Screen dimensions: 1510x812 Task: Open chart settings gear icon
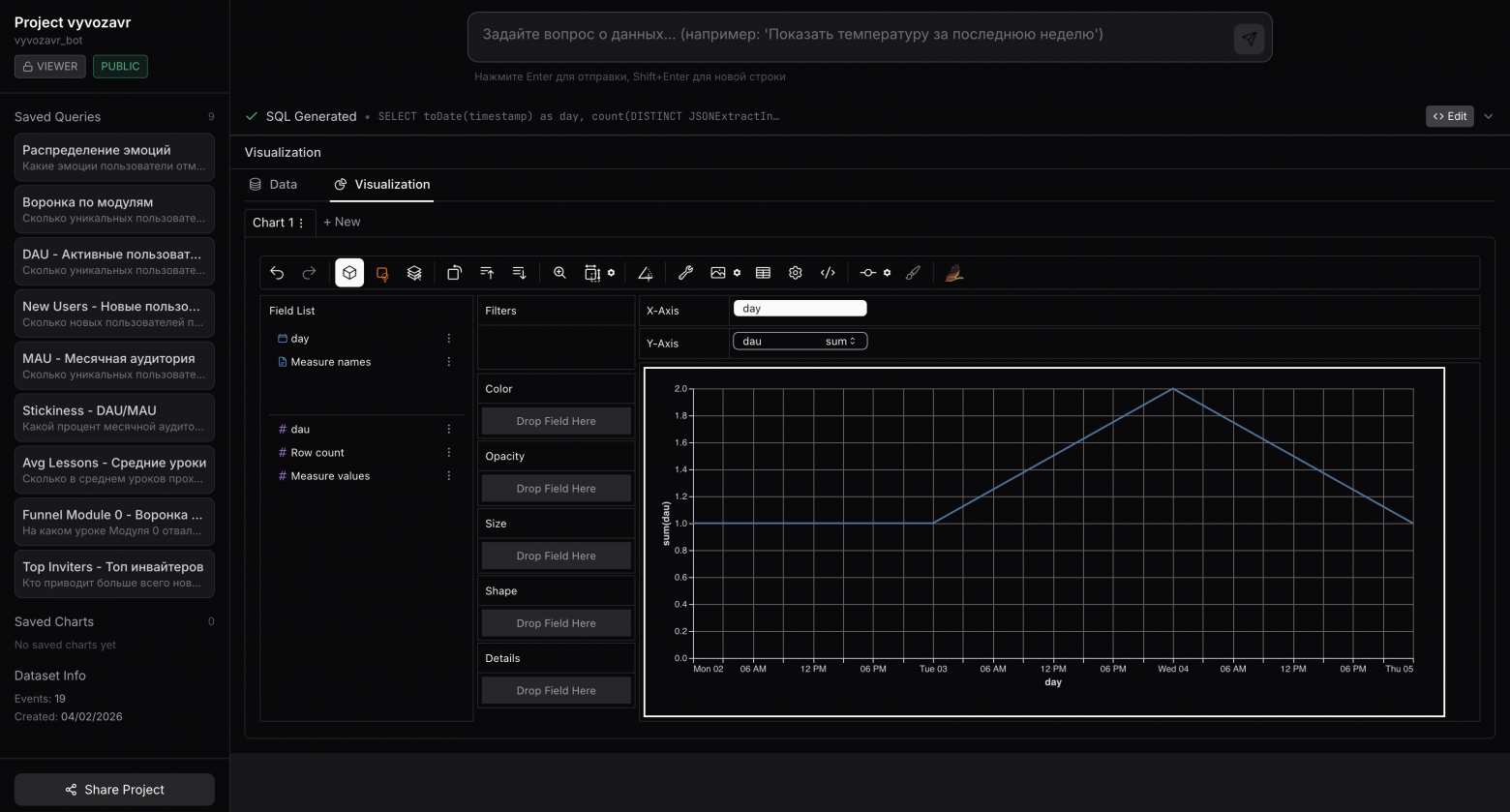pos(796,273)
